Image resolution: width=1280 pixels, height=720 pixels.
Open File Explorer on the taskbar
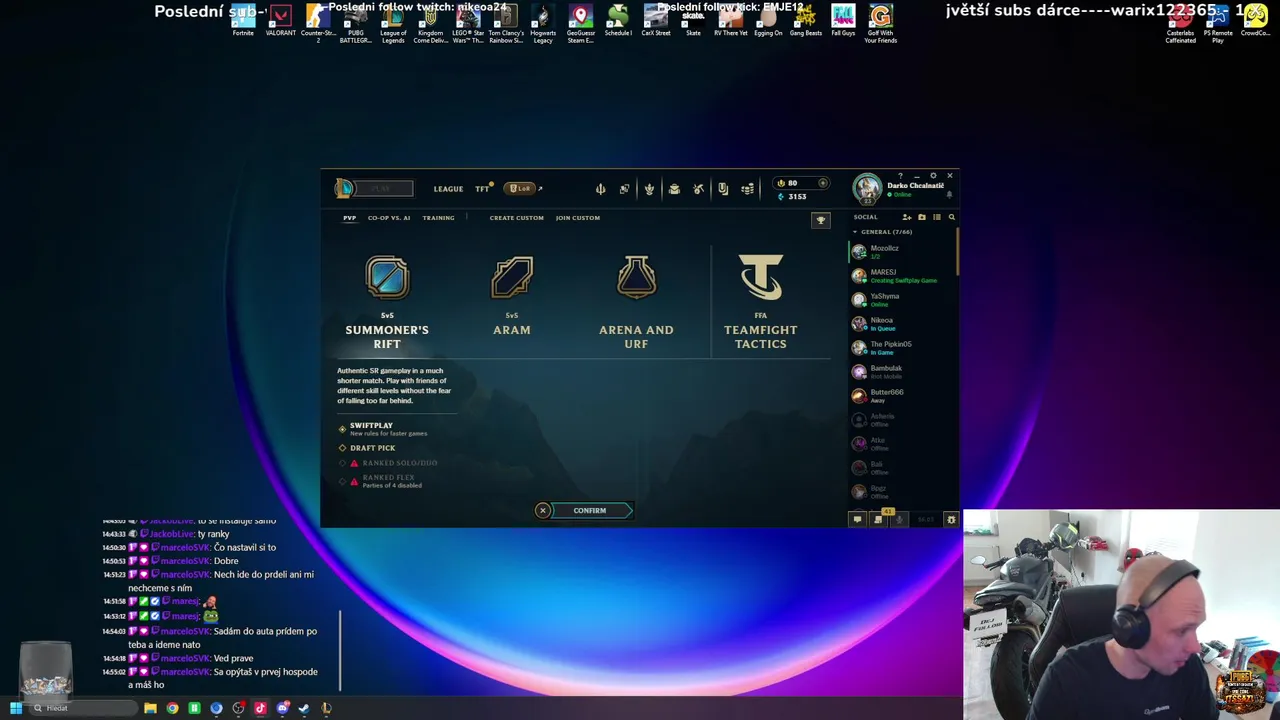[150, 708]
